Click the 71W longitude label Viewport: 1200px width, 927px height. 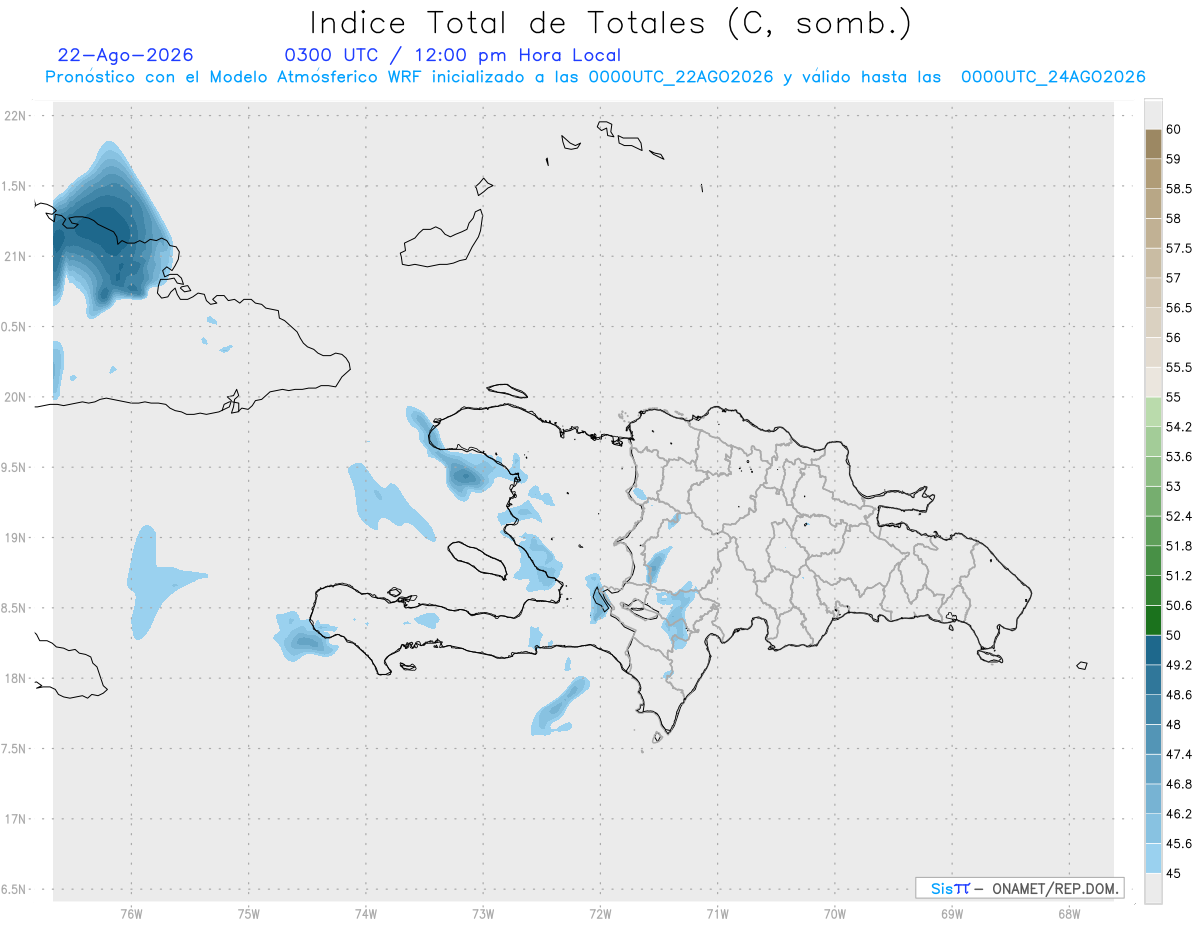717,913
